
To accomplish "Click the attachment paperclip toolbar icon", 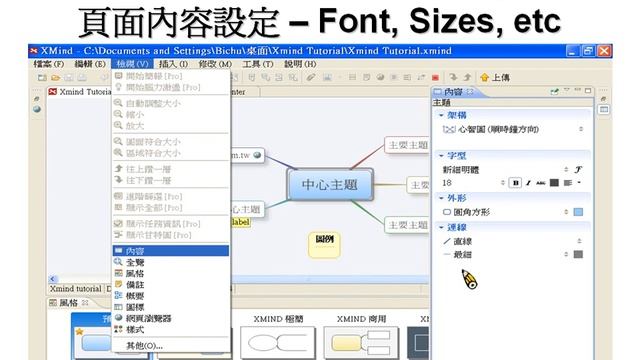I will [x=311, y=77].
